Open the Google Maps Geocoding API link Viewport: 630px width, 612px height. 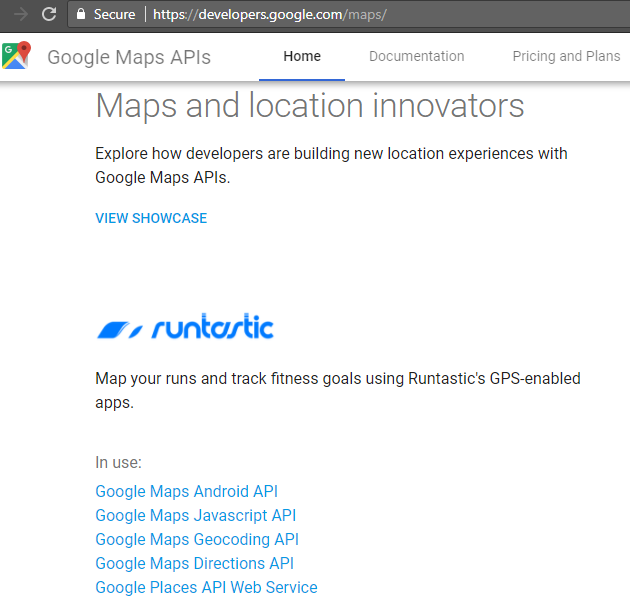(x=197, y=539)
